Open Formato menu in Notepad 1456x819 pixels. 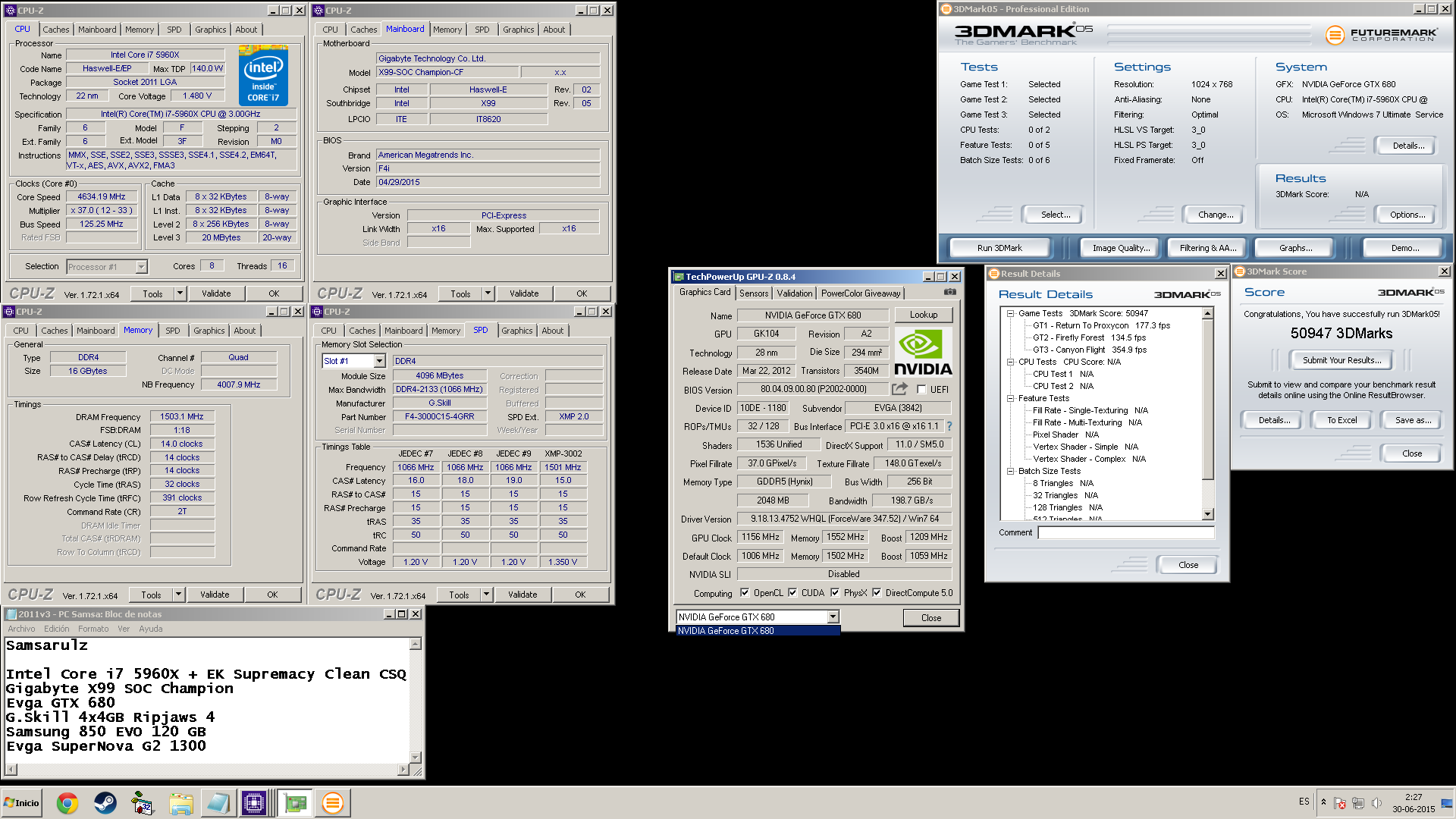pos(93,629)
